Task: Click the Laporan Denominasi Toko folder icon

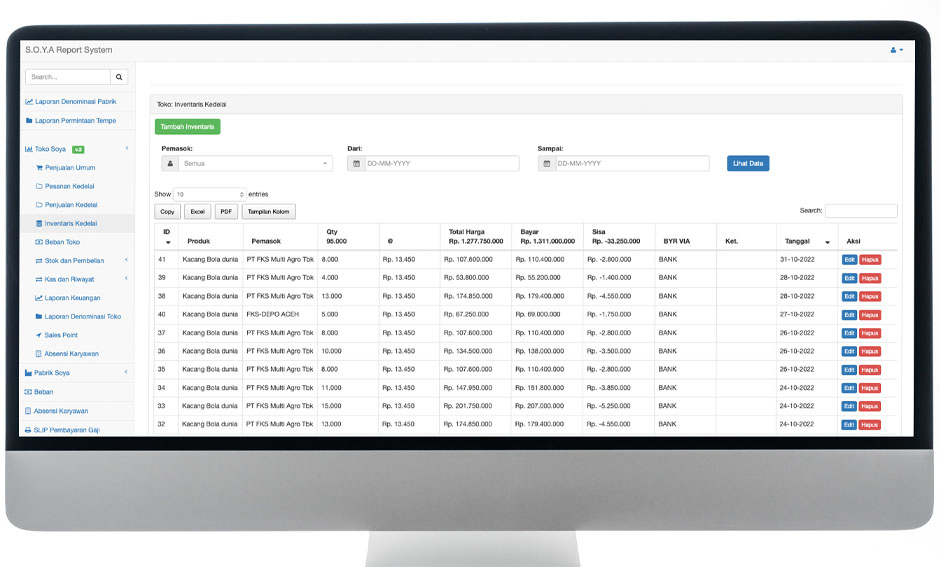Action: 39,316
